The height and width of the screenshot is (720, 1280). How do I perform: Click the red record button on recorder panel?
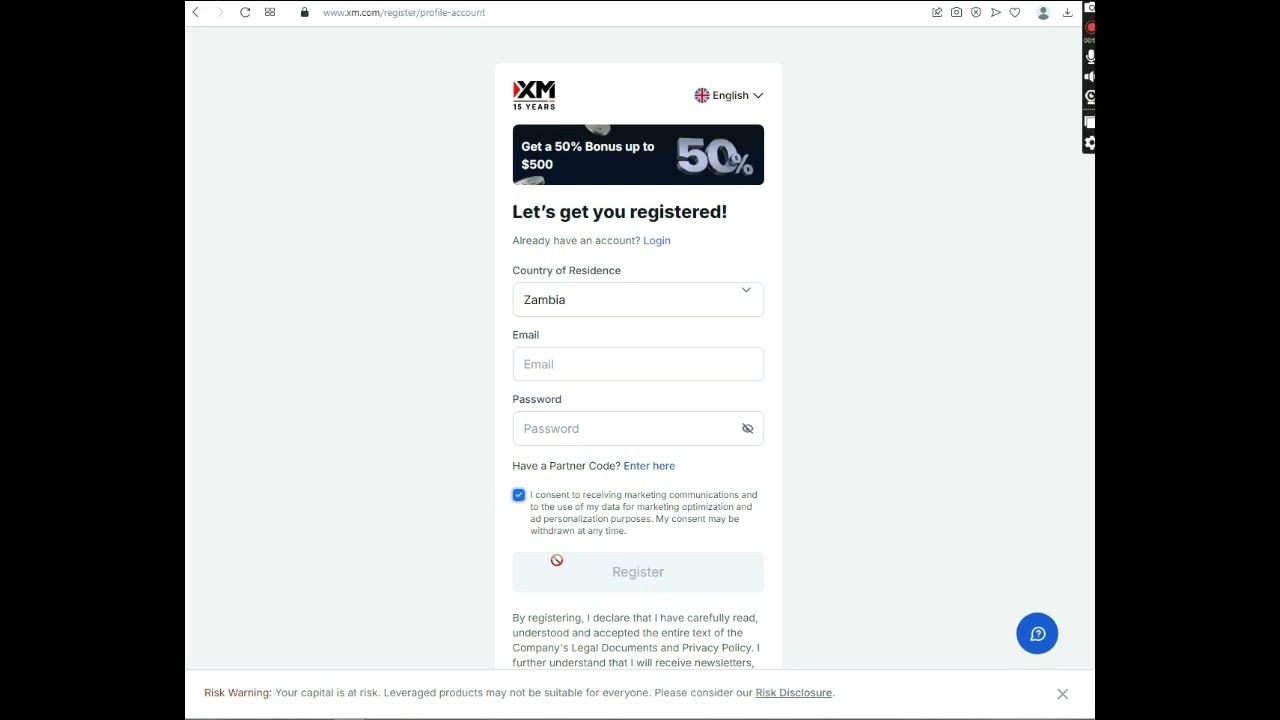(x=1090, y=27)
